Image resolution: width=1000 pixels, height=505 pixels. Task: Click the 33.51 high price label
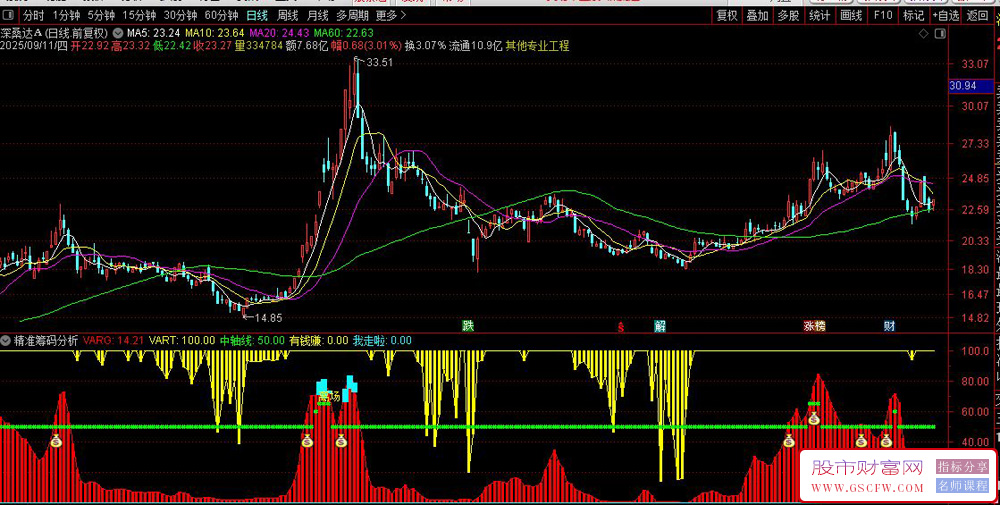(379, 62)
